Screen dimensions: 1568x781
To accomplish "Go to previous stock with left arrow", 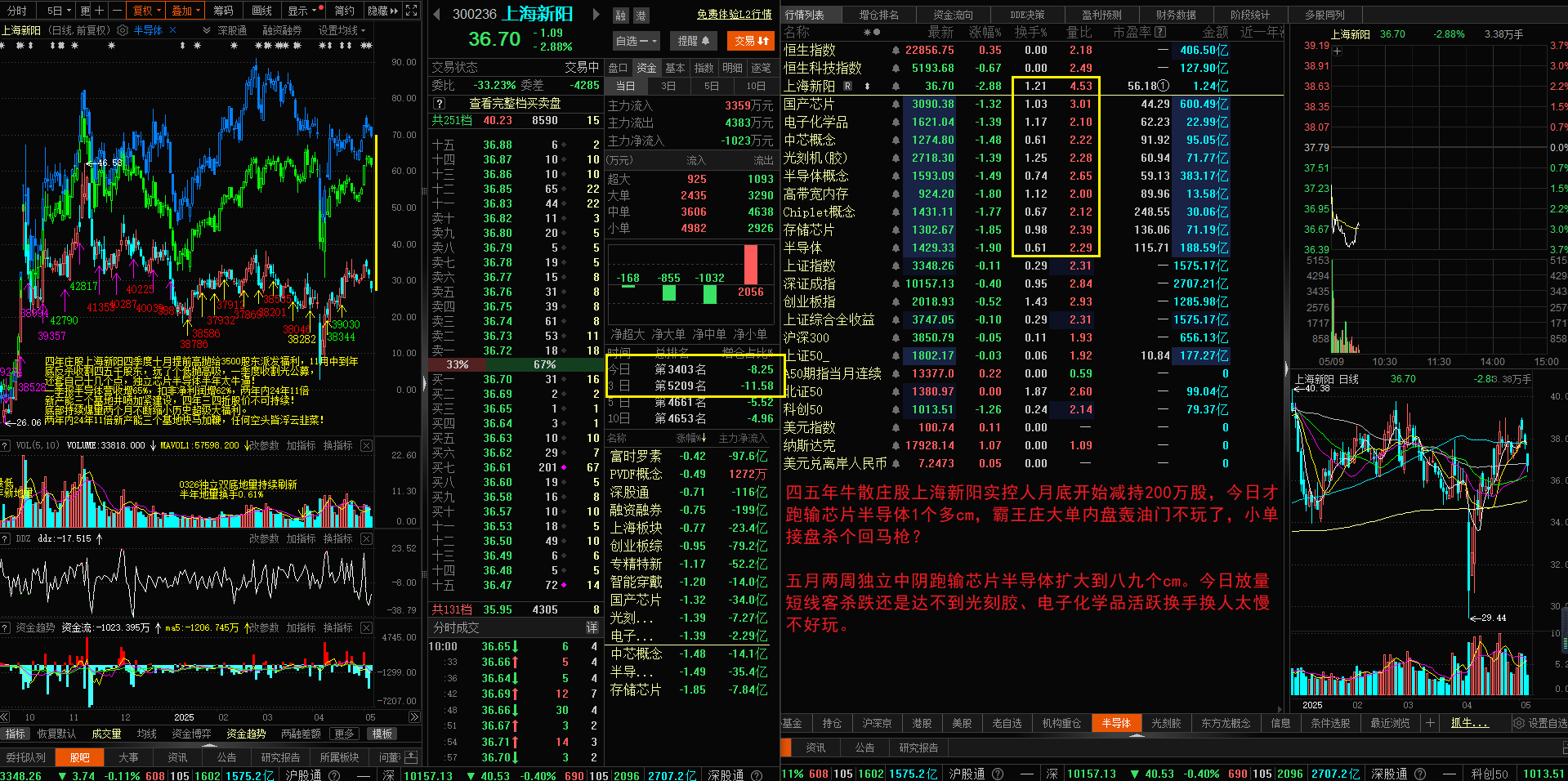I will (436, 14).
